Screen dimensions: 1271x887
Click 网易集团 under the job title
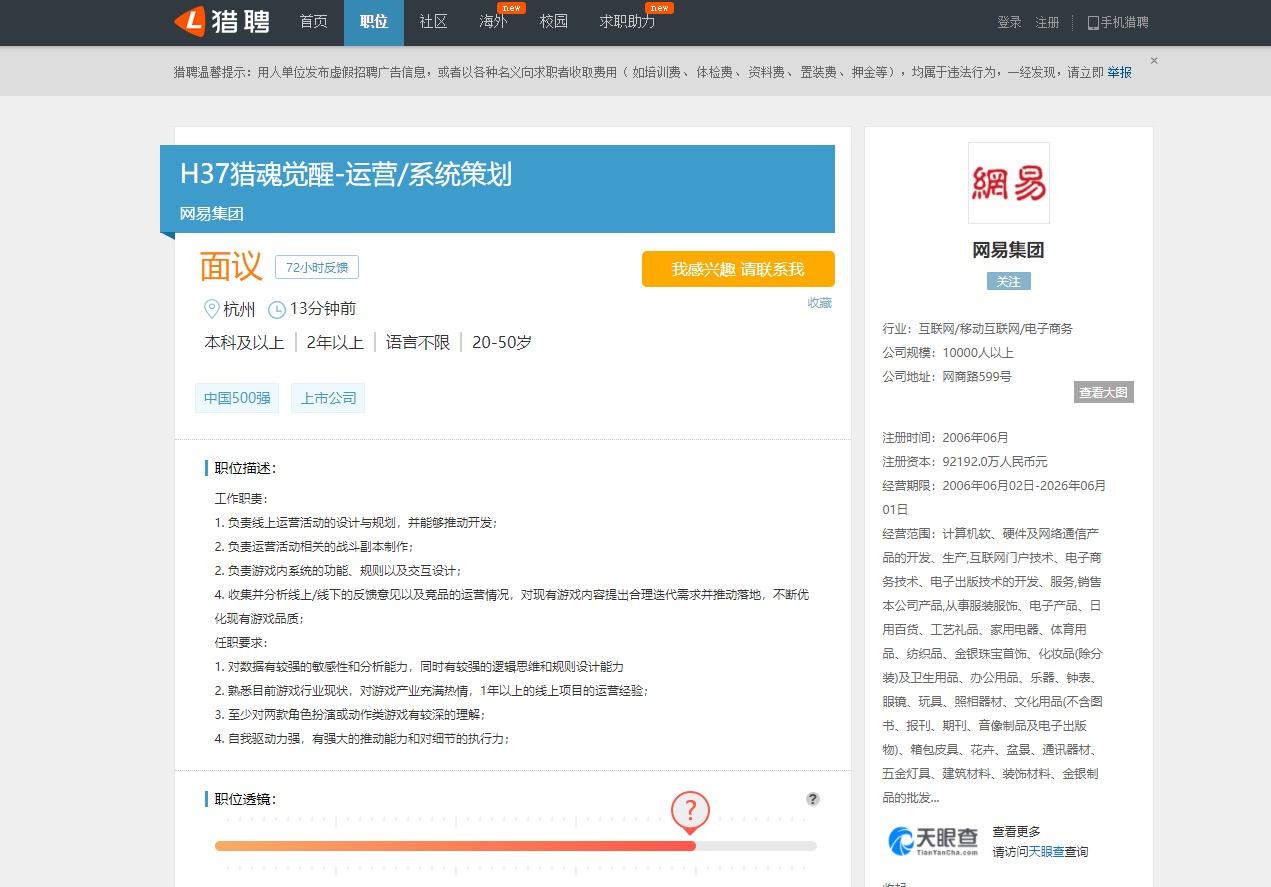(x=212, y=214)
